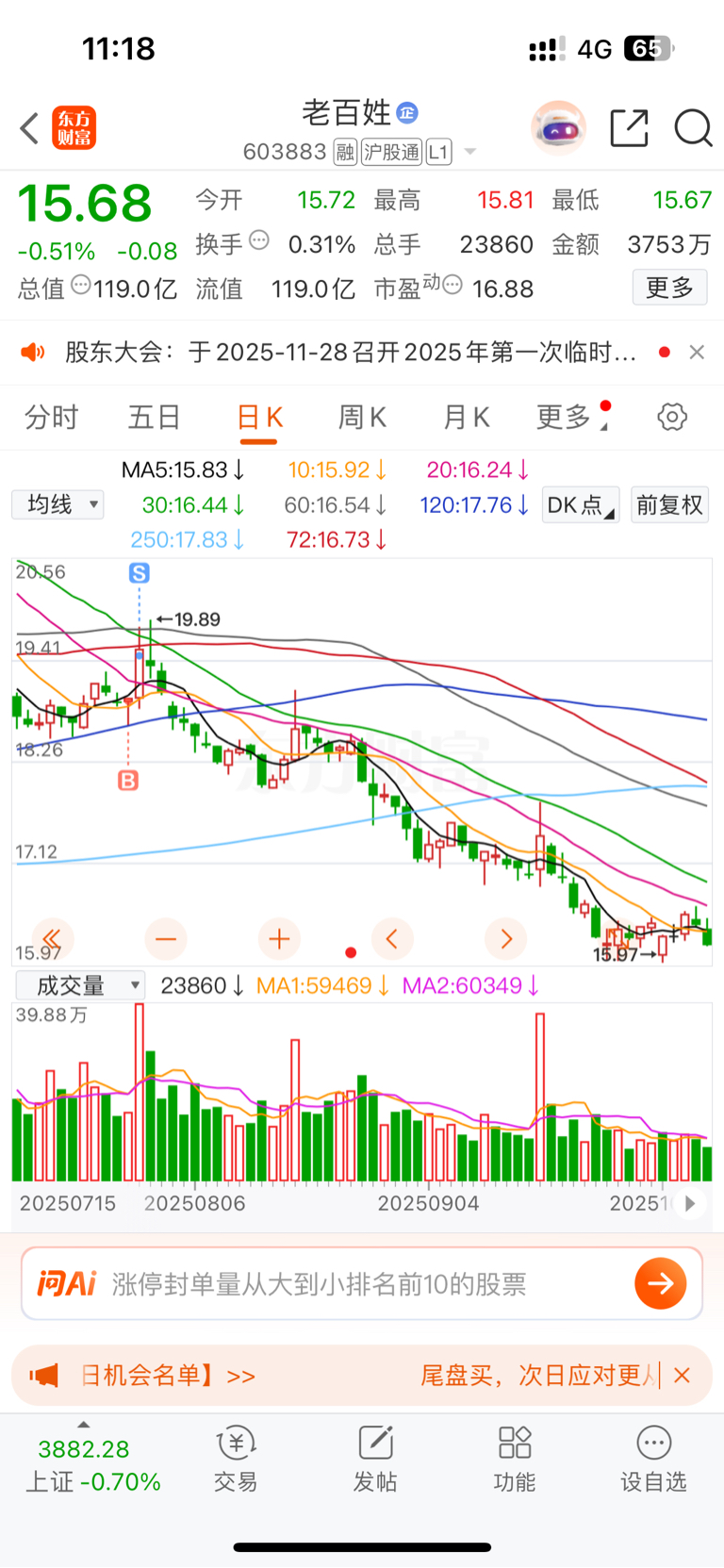Close the promo banner with X
The width and height of the screenshot is (724, 1568).
coord(683,1376)
